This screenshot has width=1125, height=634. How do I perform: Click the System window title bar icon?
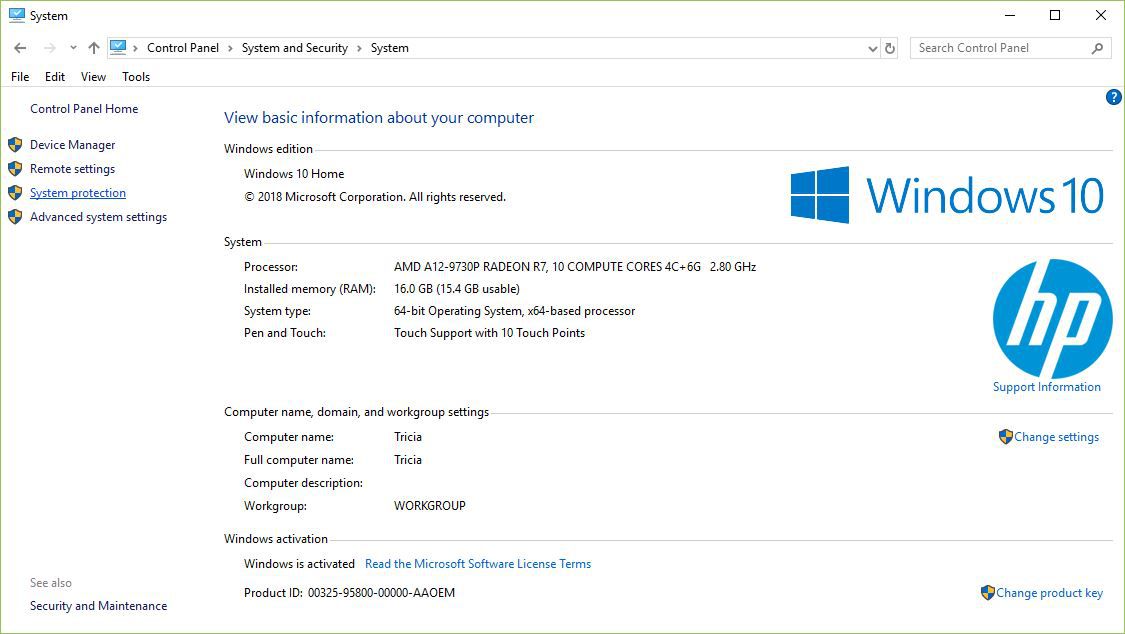tap(17, 15)
